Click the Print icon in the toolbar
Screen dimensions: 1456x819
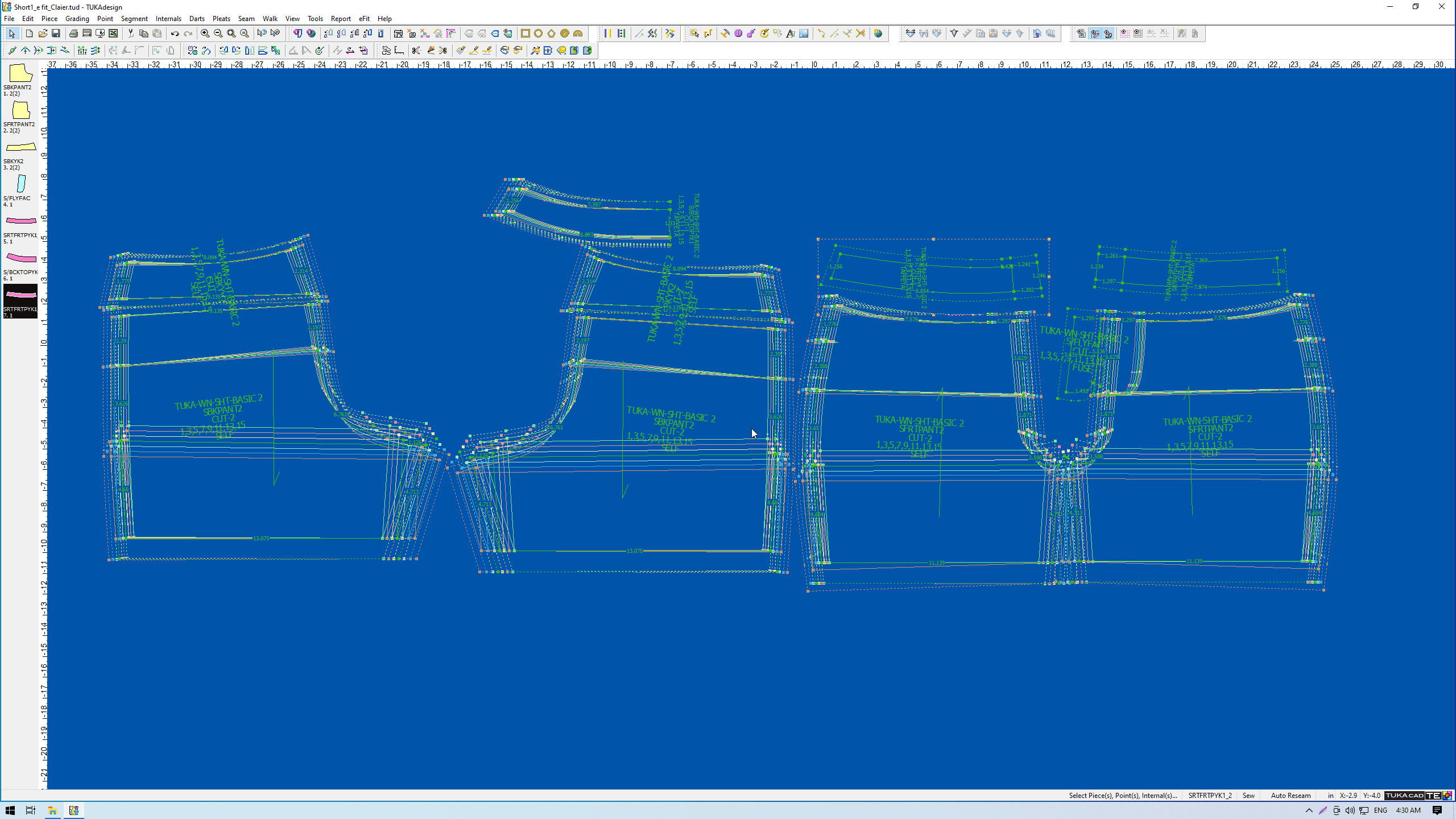click(73, 34)
